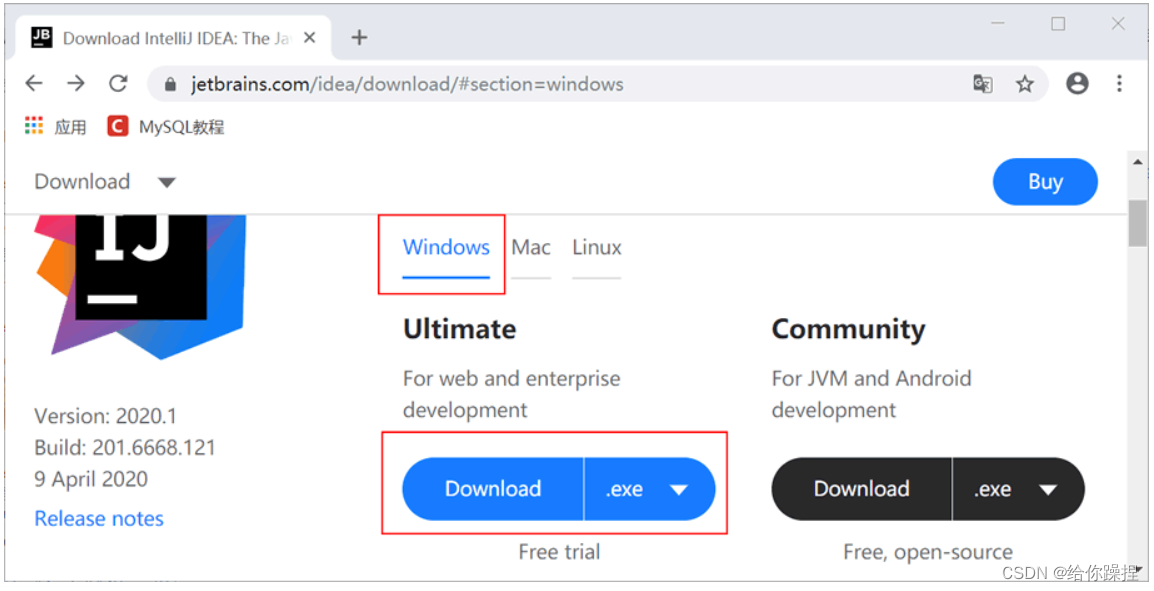The image size is (1154, 591).
Task: Go forward to the next page
Action: point(76,84)
